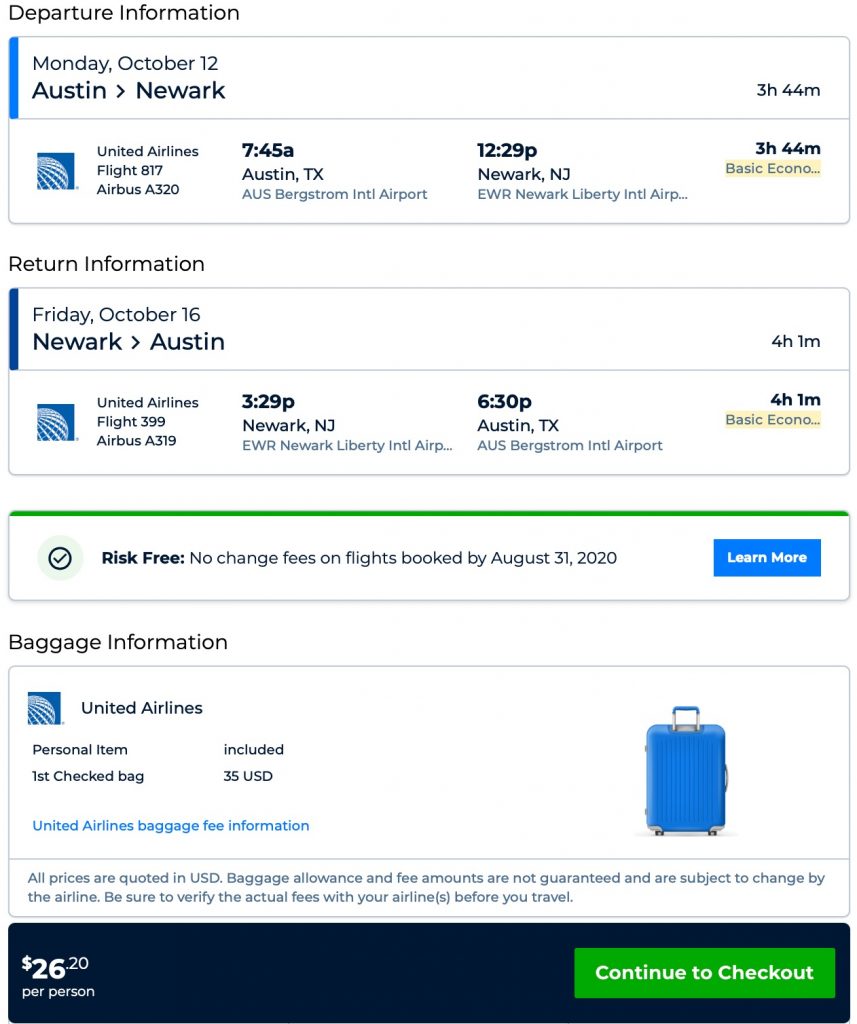Click the Risk Free checkmark icon
Screen dimensions: 857x1024
[x=60, y=558]
